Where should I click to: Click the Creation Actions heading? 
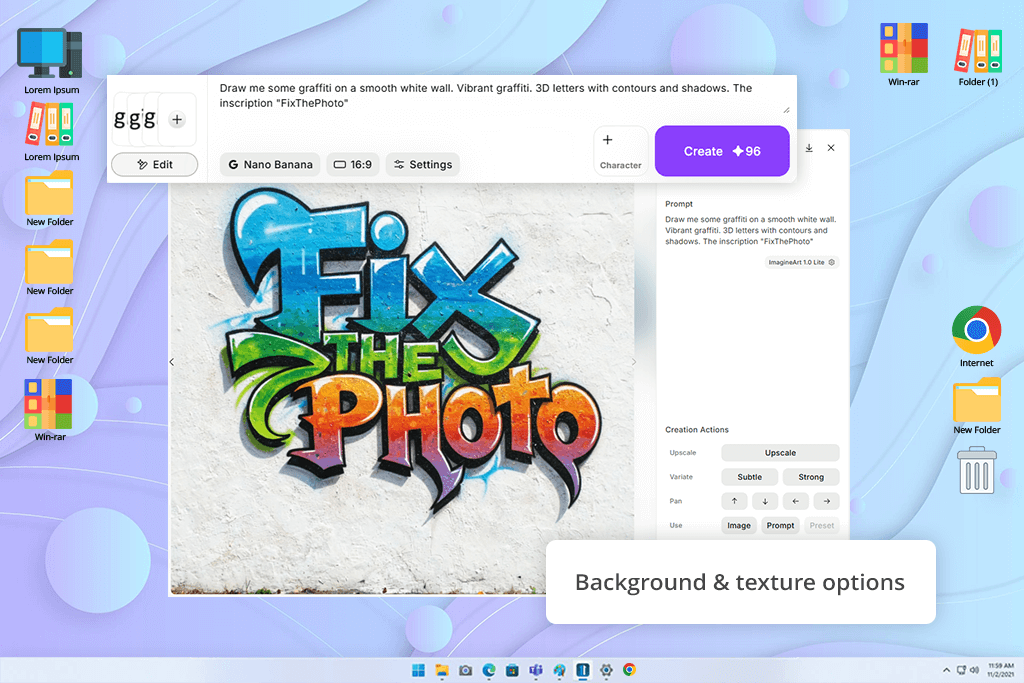[696, 430]
